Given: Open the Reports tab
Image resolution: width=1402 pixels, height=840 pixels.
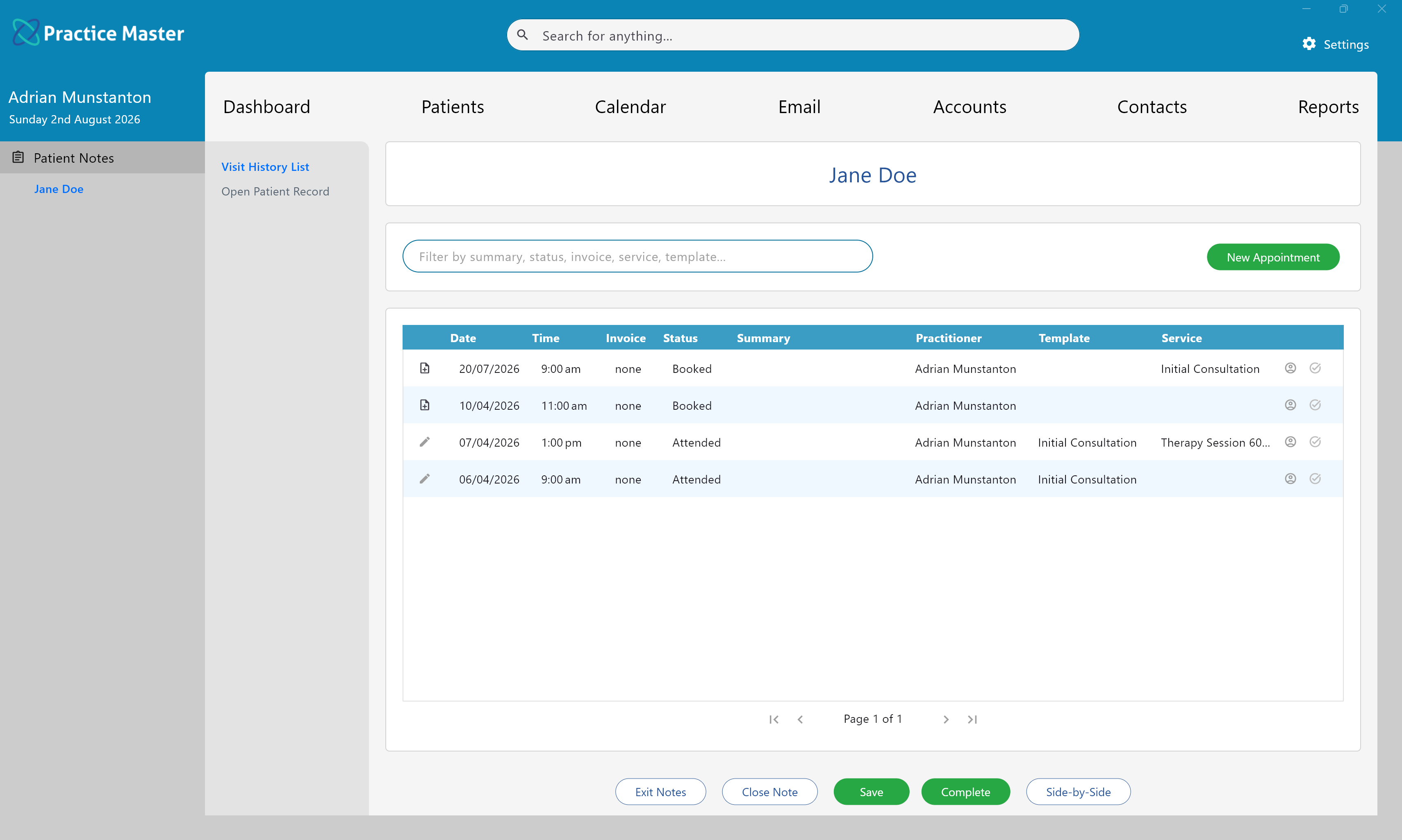Looking at the screenshot, I should pyautogui.click(x=1328, y=107).
